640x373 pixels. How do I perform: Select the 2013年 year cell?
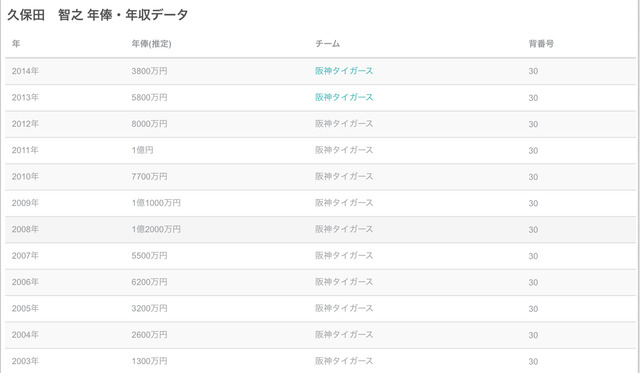[25, 98]
